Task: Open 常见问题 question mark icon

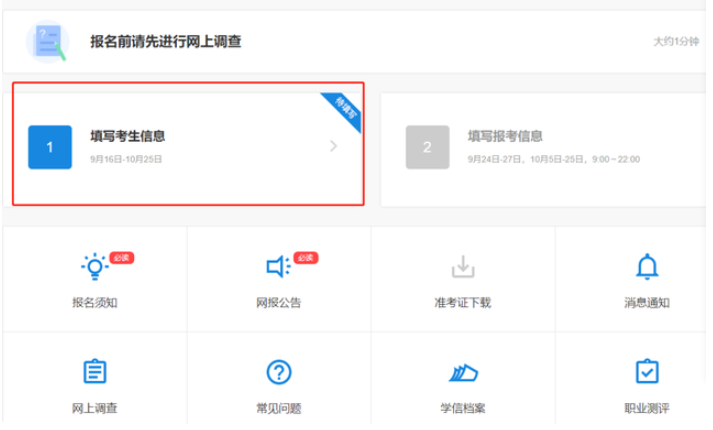Action: point(279,372)
